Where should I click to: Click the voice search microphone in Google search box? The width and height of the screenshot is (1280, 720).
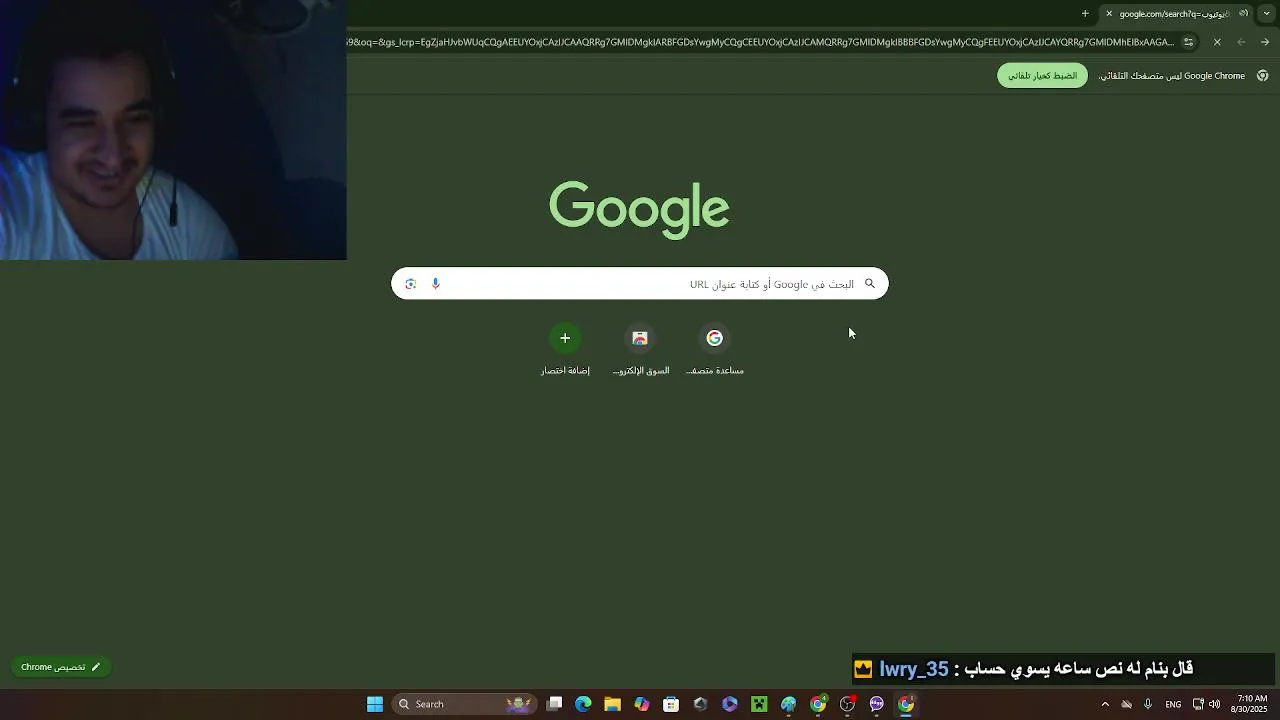(435, 284)
